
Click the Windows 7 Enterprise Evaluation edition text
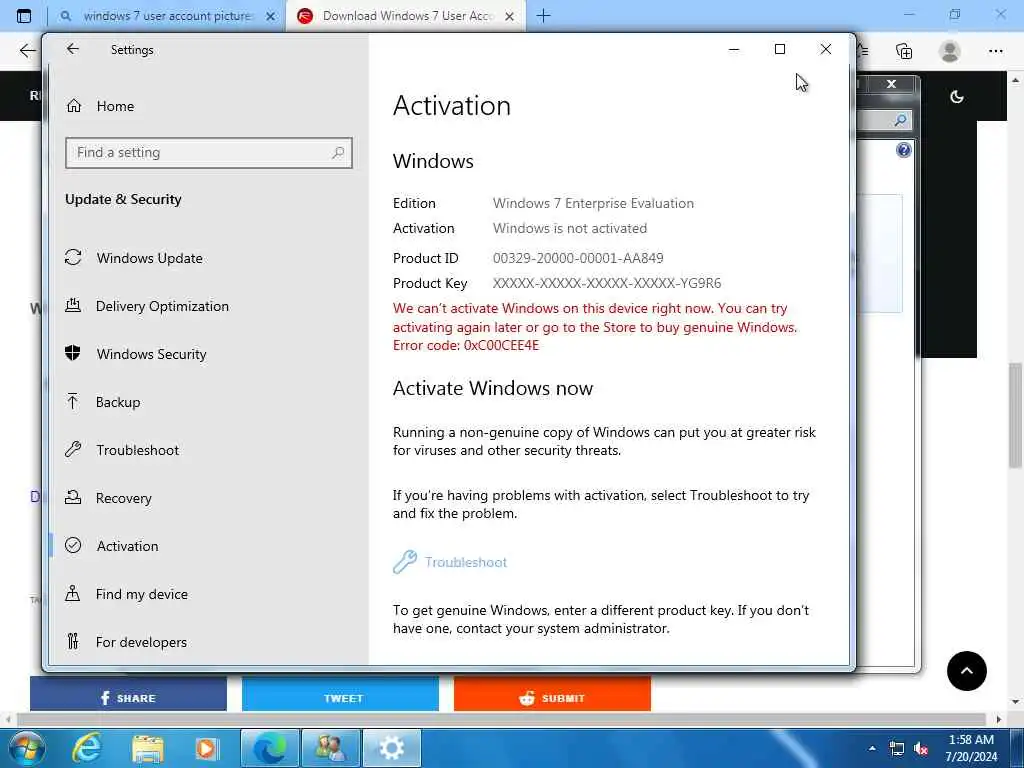(593, 203)
